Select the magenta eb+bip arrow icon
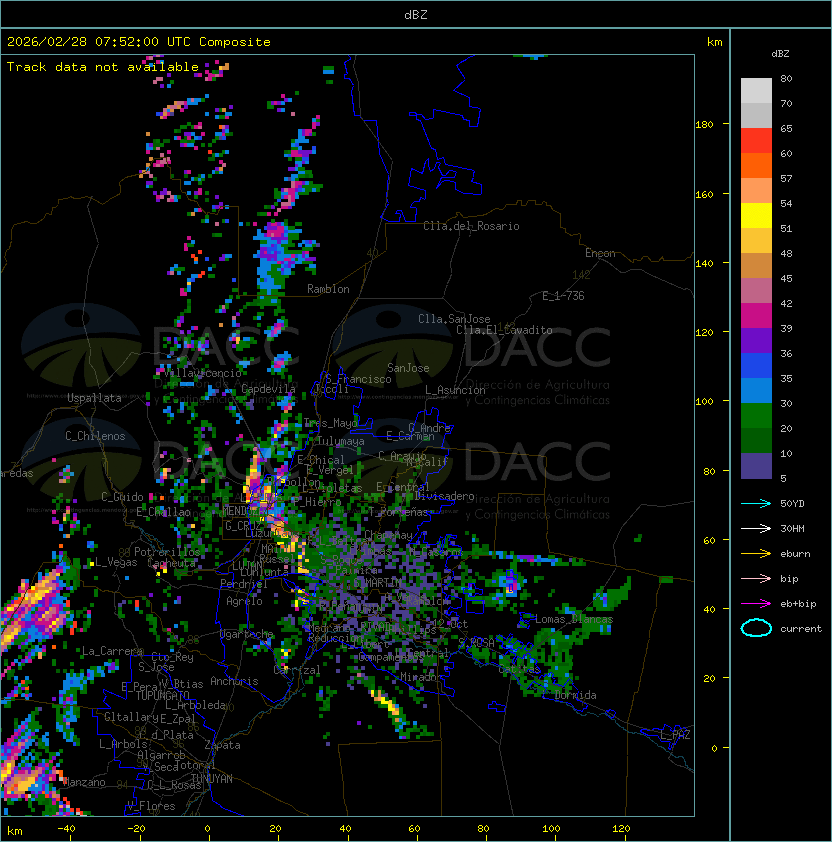This screenshot has width=832, height=842. click(756, 603)
